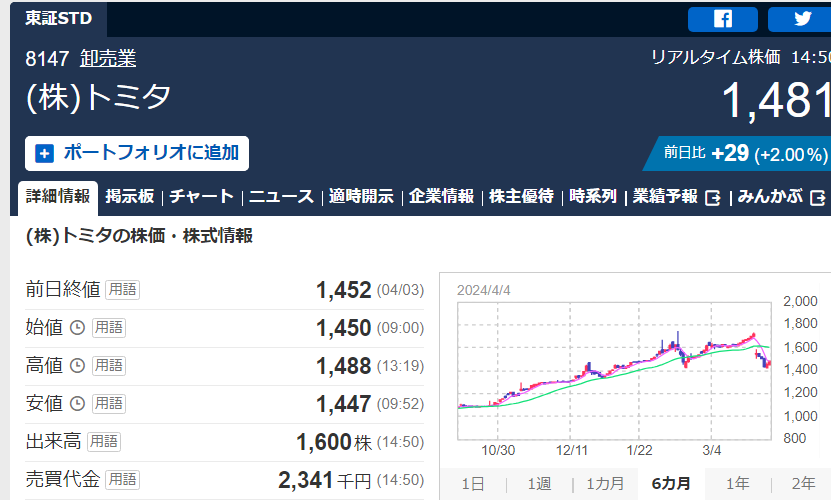Image resolution: width=831 pixels, height=500 pixels.
Task: Open 用語 glossary for 出来高
Action: tap(104, 442)
